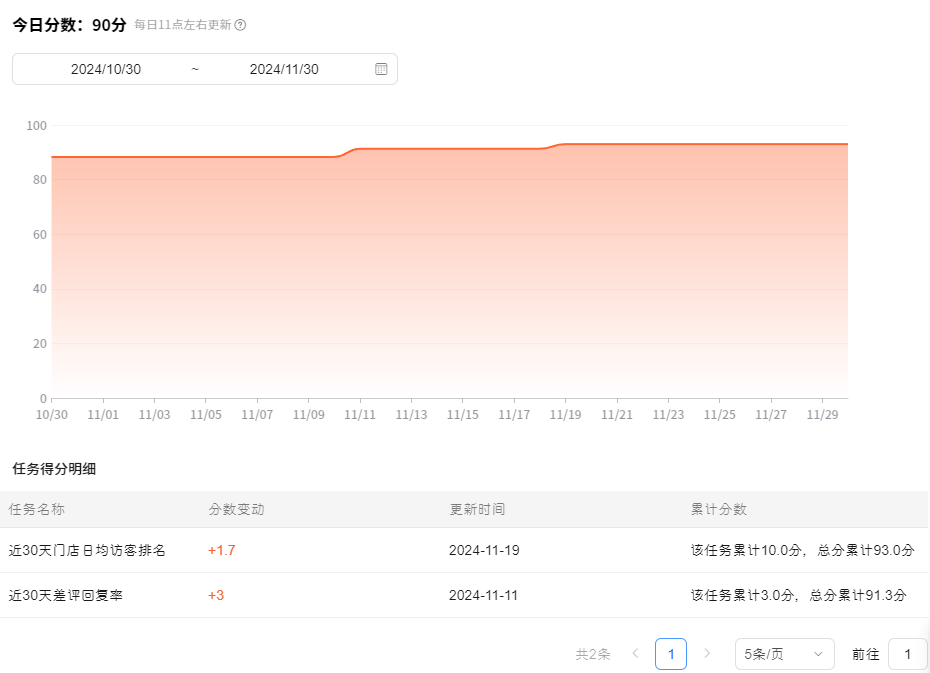Click the 更新时间 column header
This screenshot has height=673, width=930.
(x=477, y=509)
